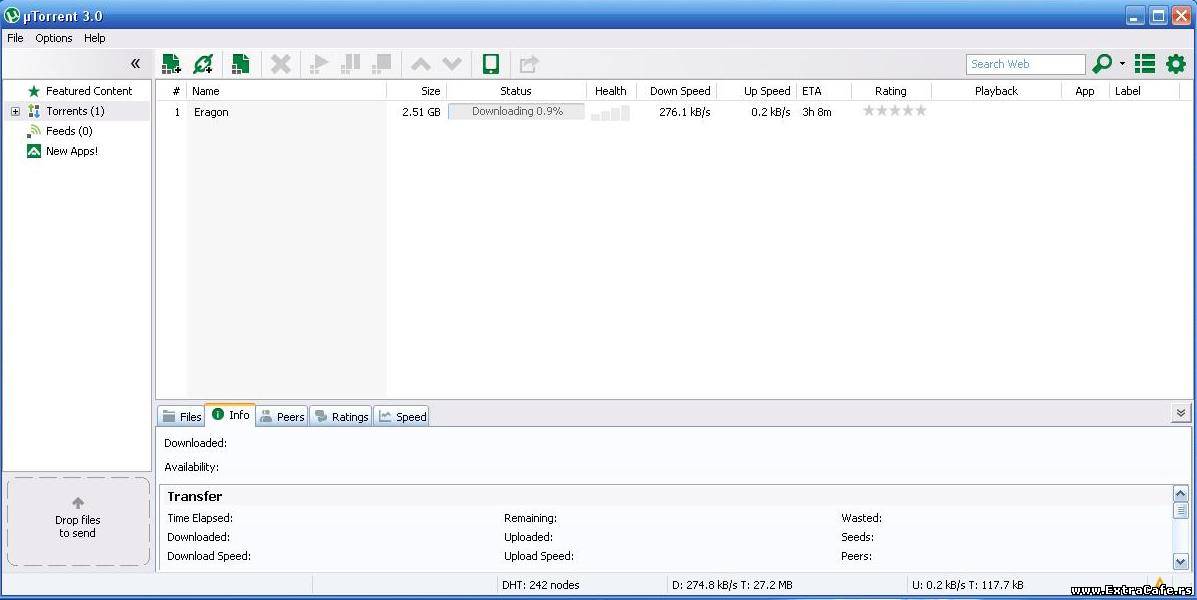The width and height of the screenshot is (1197, 600).
Task: Click in the Search Web field
Action: [x=1025, y=64]
